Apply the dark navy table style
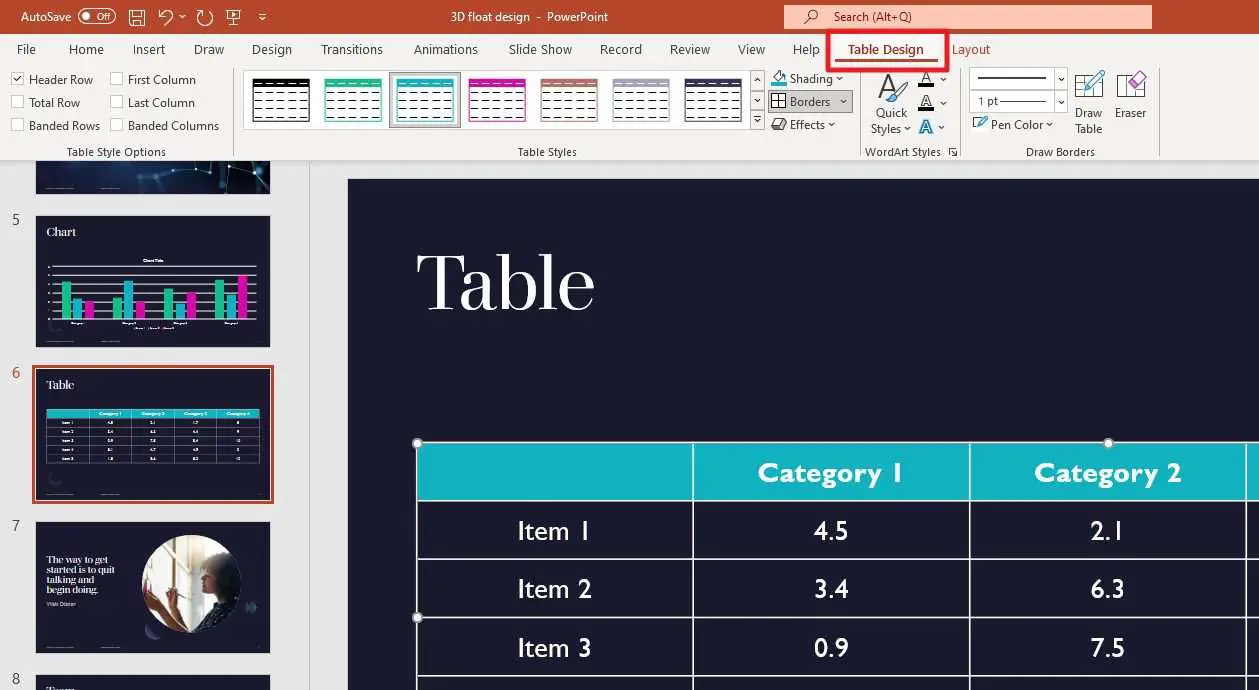1259x690 pixels. (x=713, y=100)
